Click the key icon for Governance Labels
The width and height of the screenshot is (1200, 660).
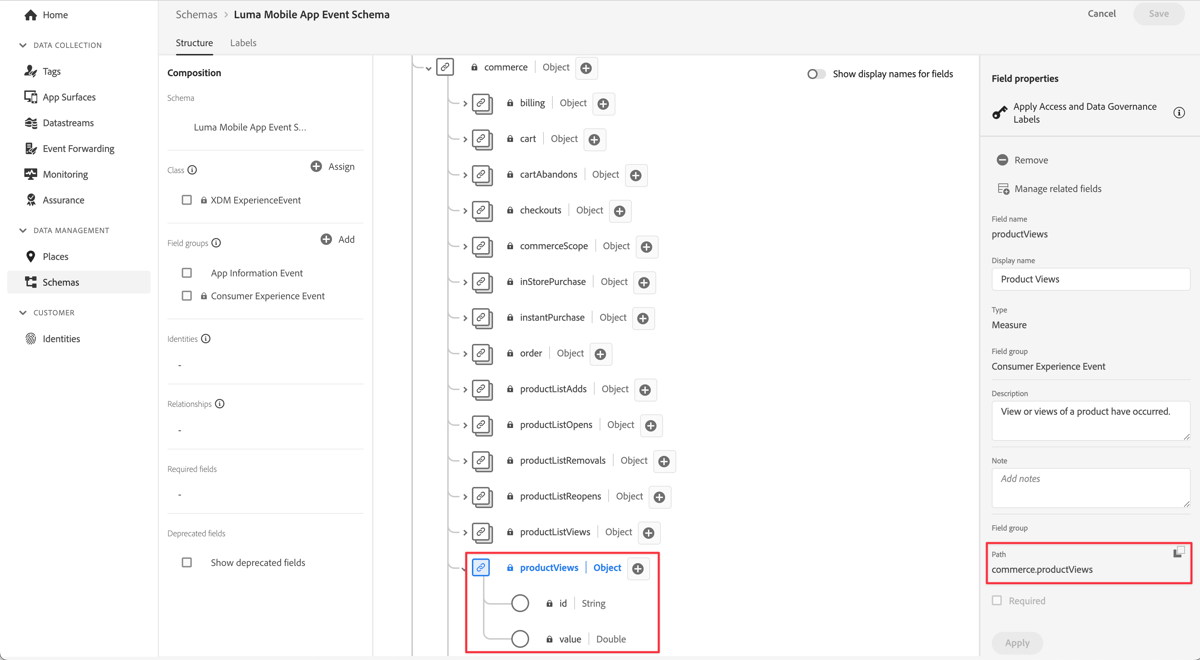tap(998, 112)
